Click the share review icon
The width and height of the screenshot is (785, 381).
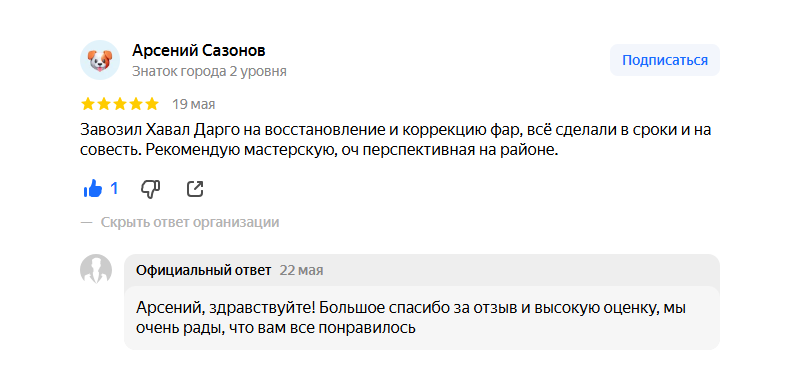[195, 189]
